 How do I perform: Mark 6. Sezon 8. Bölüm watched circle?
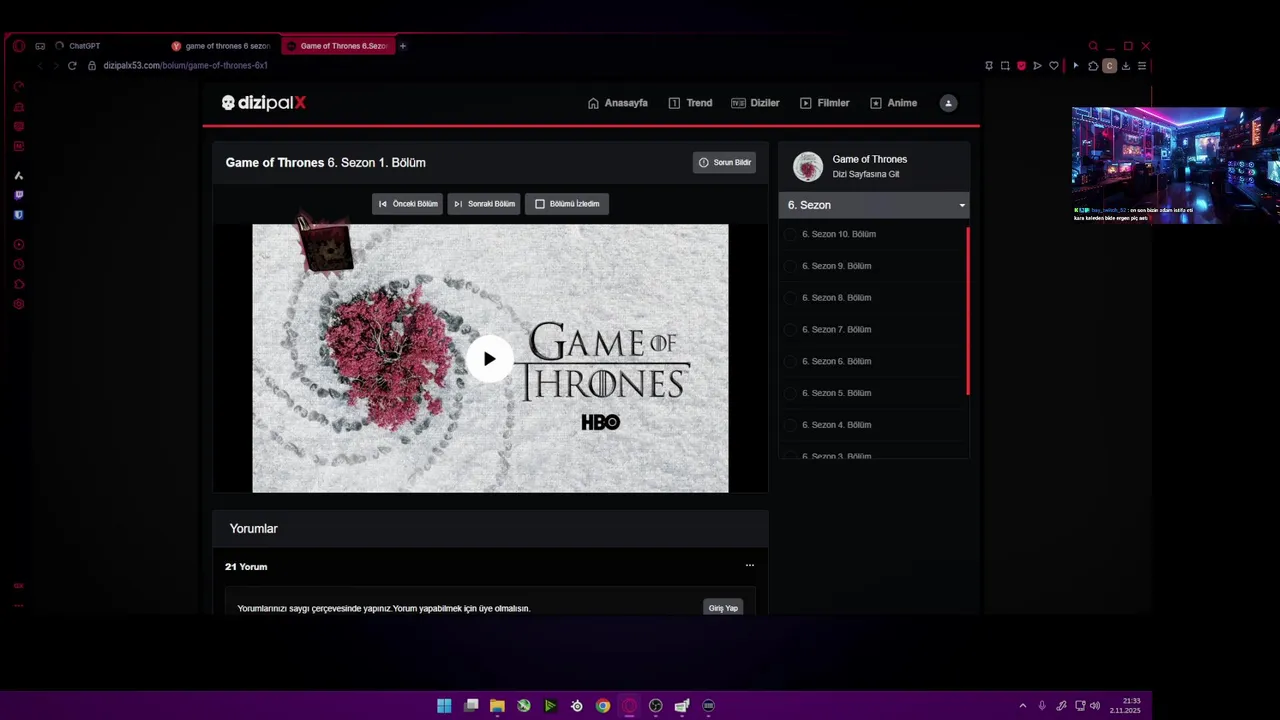(790, 298)
